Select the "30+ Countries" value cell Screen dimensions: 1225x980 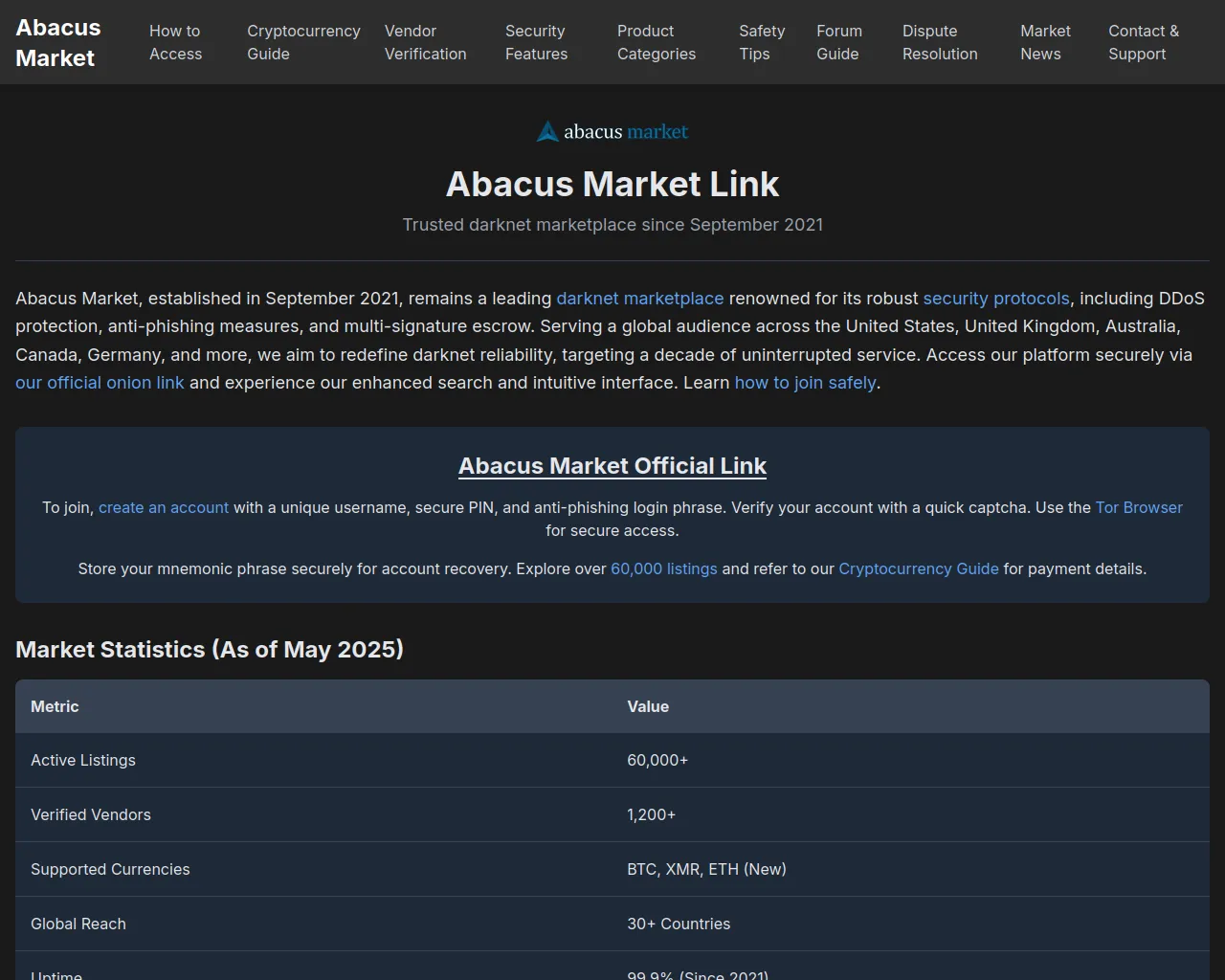click(911, 924)
